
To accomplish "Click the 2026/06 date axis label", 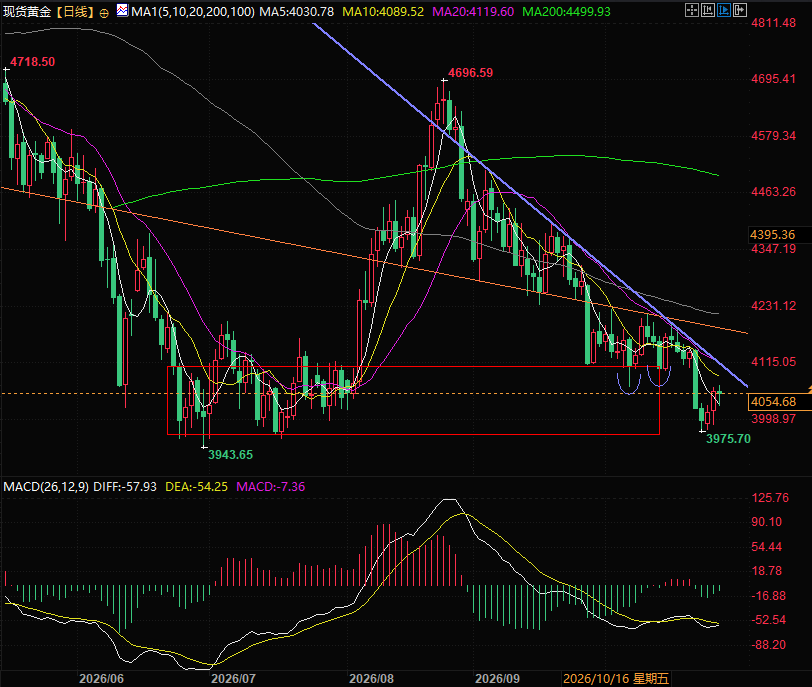I will 102,678.
